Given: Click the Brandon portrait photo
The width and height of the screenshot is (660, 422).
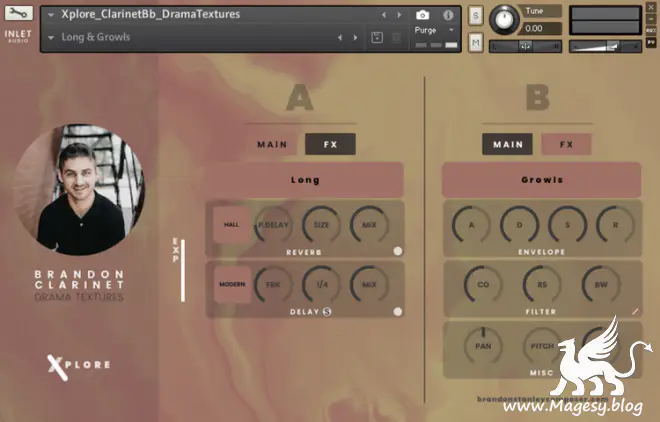Looking at the screenshot, I should click(x=79, y=189).
